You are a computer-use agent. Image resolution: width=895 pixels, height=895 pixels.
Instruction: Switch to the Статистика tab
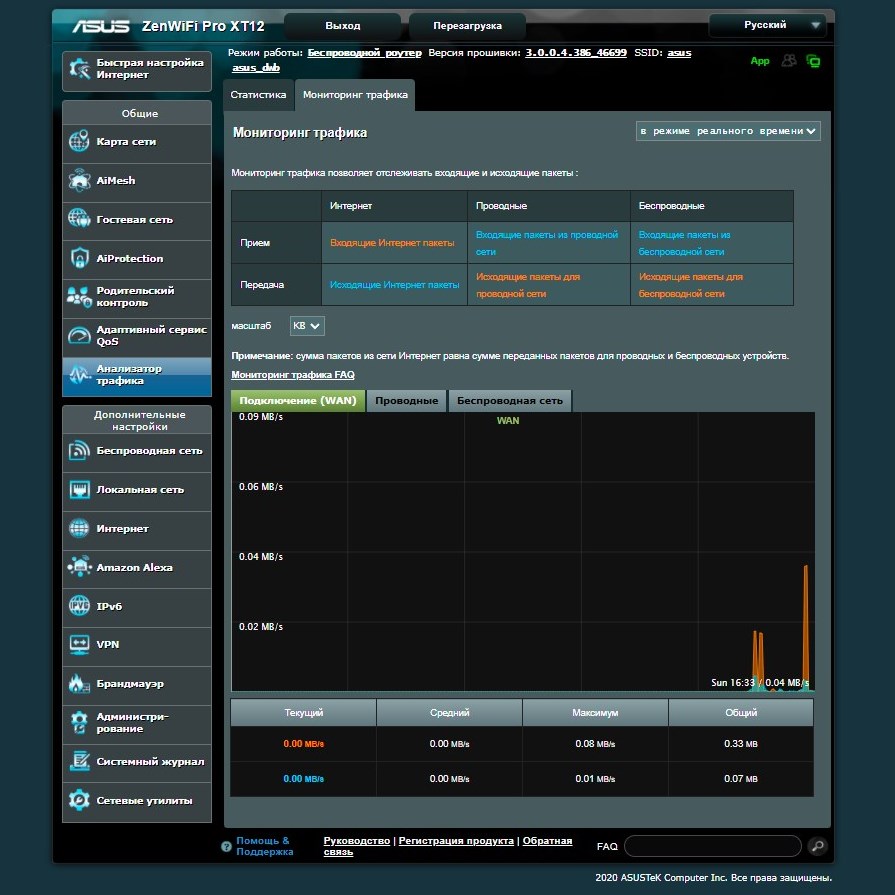coord(258,95)
